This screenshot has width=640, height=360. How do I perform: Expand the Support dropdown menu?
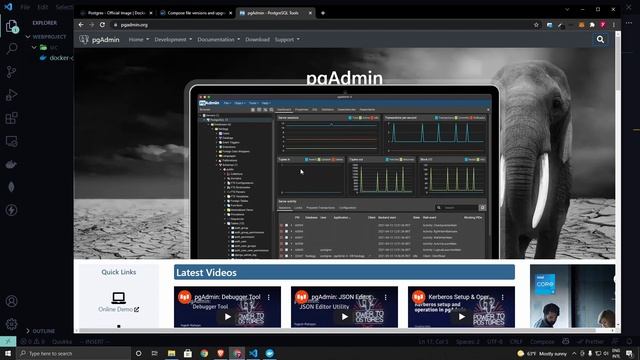(287, 40)
